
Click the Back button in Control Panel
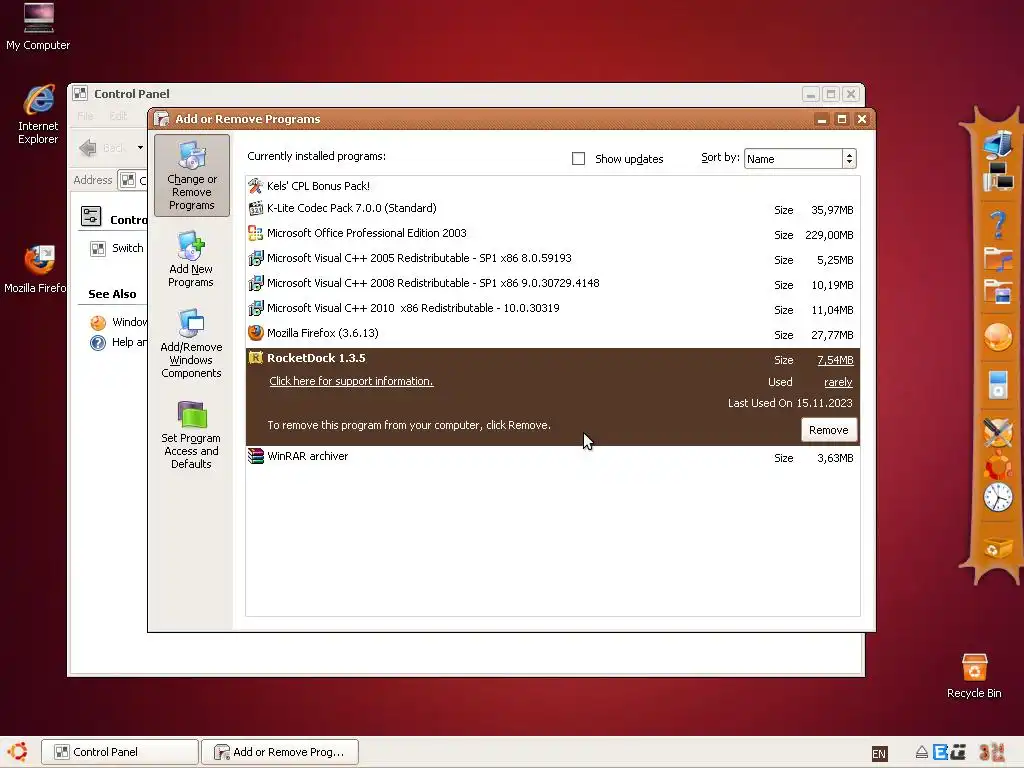click(x=104, y=148)
